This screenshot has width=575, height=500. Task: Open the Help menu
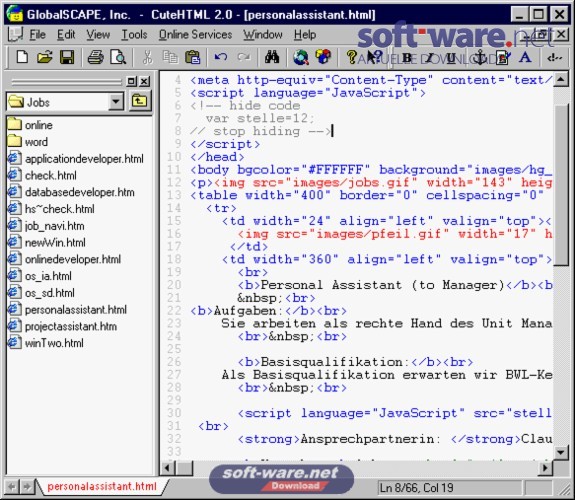(305, 34)
